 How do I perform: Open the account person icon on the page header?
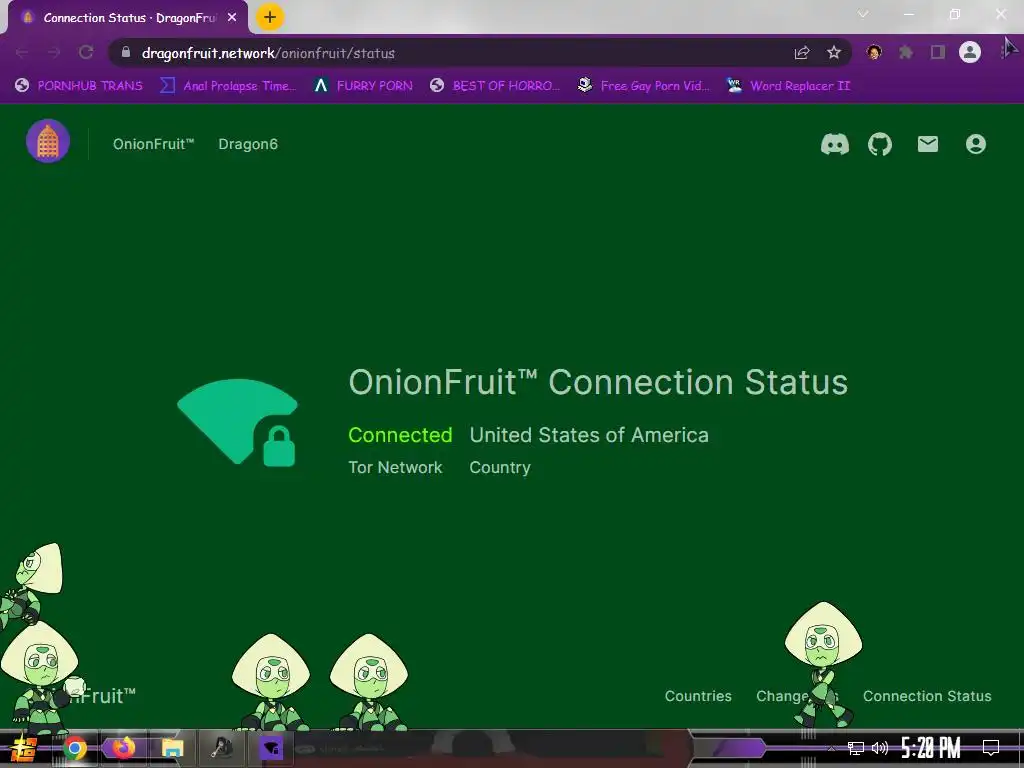pos(976,144)
